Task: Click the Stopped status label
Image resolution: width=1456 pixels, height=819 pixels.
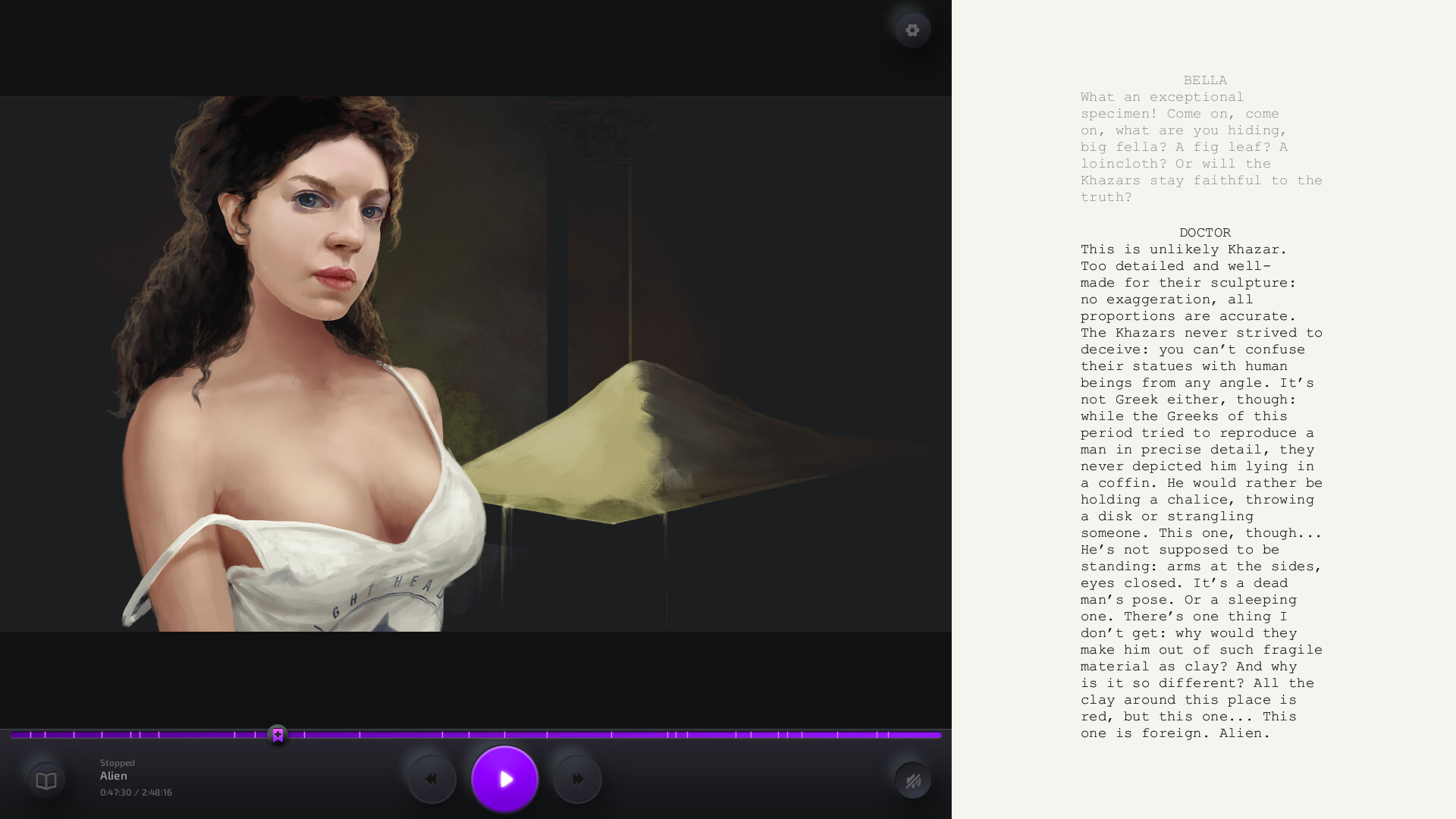Action: point(117,763)
